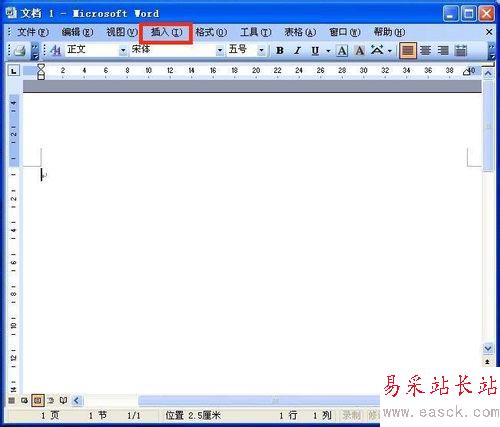The height and width of the screenshot is (427, 500).
Task: Click the character scaling icon
Action: pyautogui.click(x=377, y=51)
